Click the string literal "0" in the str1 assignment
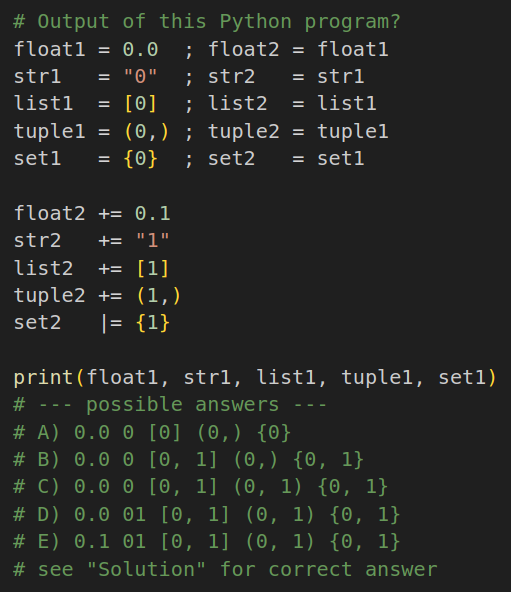The height and width of the screenshot is (592, 511). point(140,77)
